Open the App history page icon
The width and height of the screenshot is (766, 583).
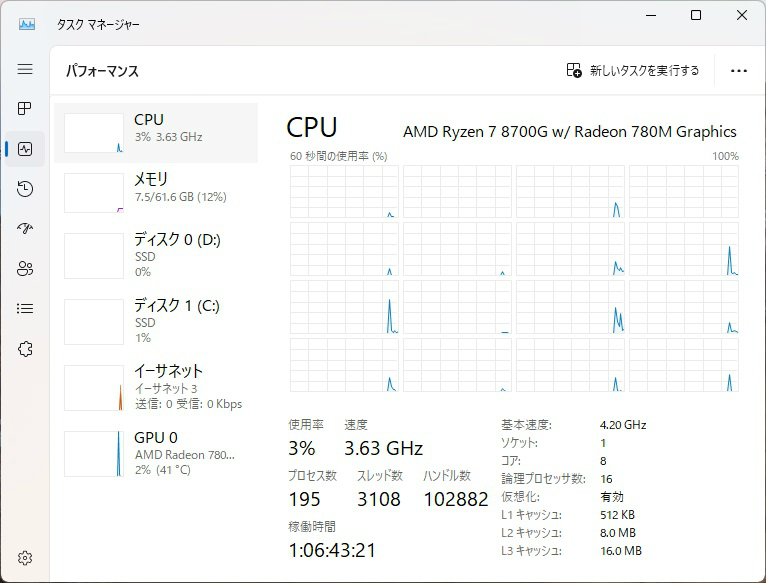click(x=25, y=189)
